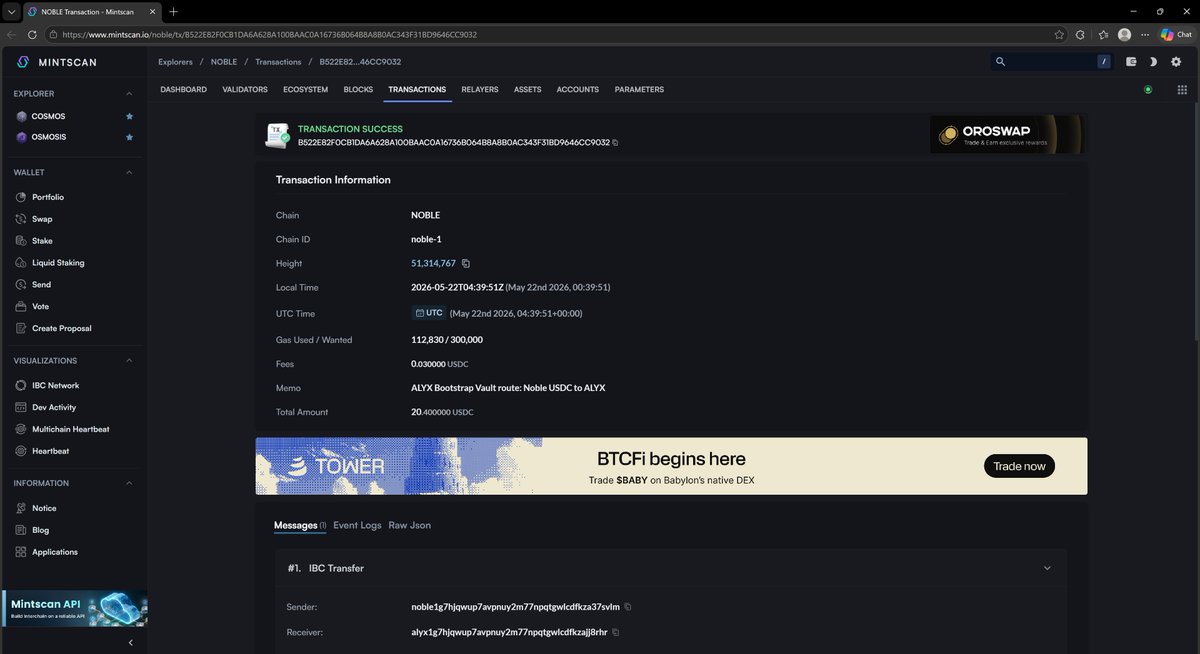
Task: Open the VALIDATORS tab
Action: point(245,90)
